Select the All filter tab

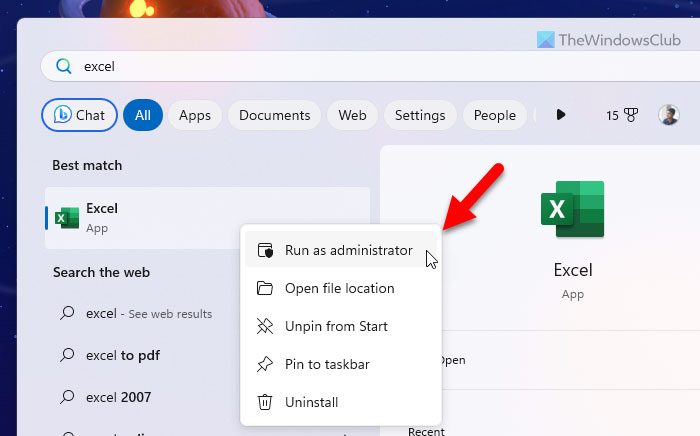(143, 115)
